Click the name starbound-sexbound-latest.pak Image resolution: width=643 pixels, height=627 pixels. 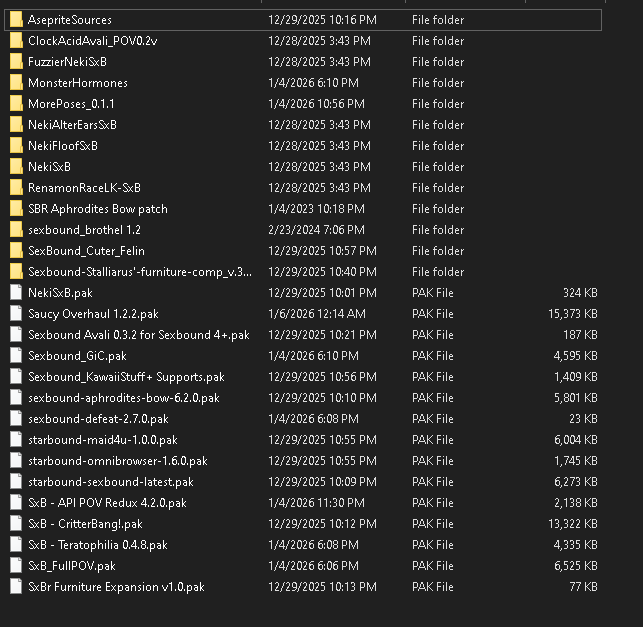[x=111, y=481]
